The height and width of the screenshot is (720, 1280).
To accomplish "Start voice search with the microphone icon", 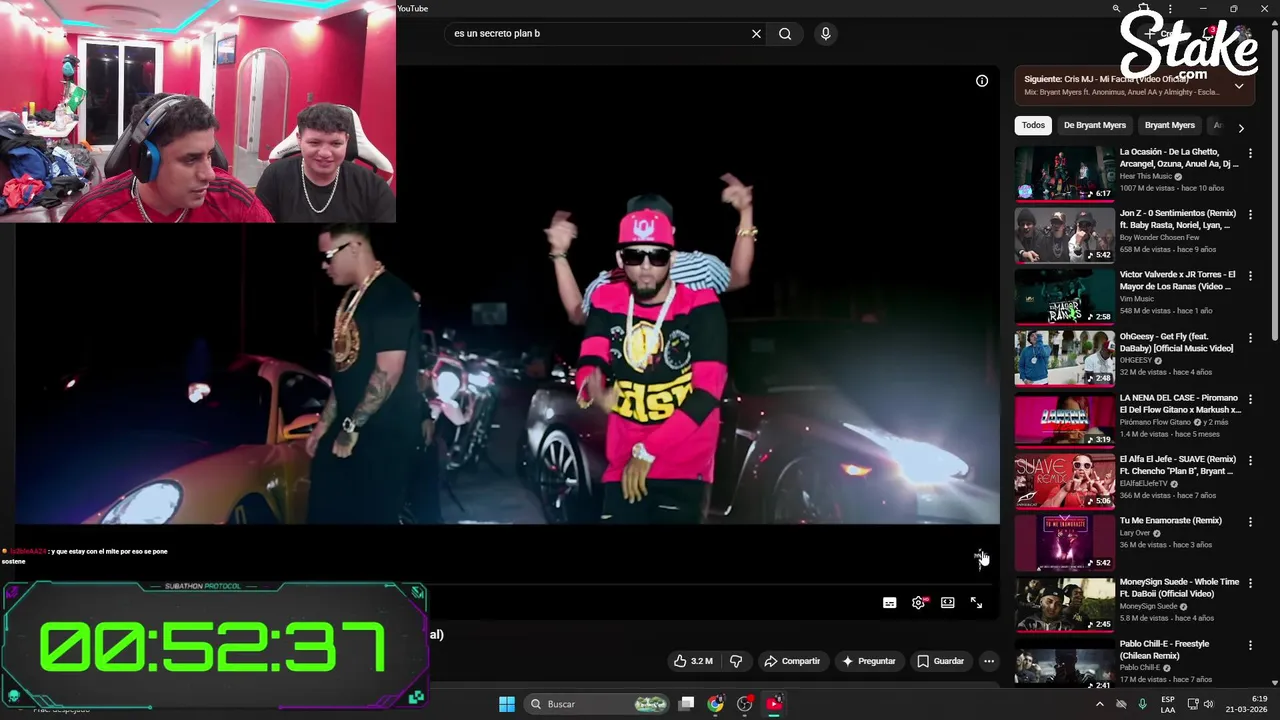I will (825, 34).
